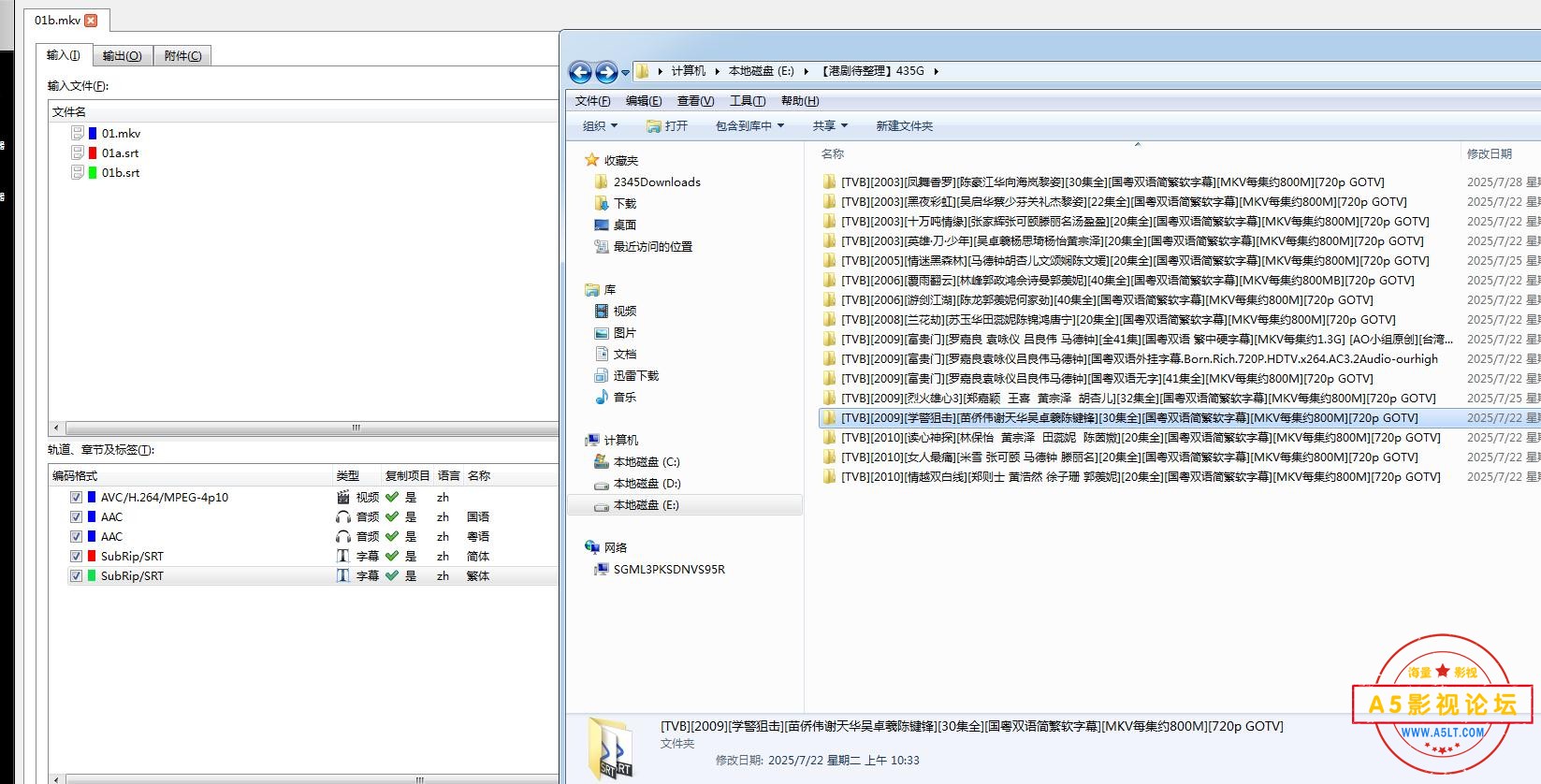Uncheck the second AAC track (粤语) checkbox
1541x784 pixels.
76,537
